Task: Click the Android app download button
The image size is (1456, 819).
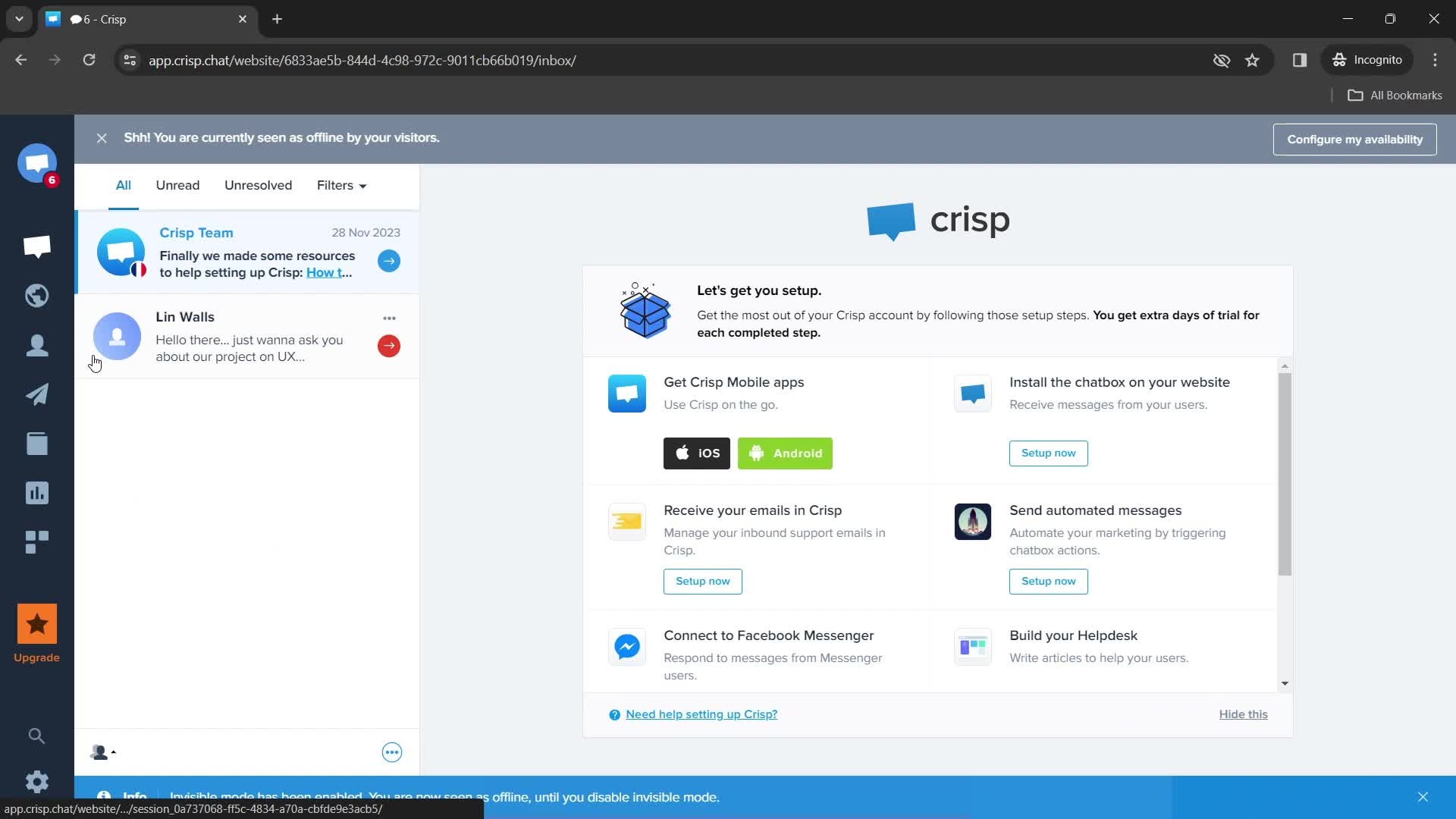Action: 786,453
